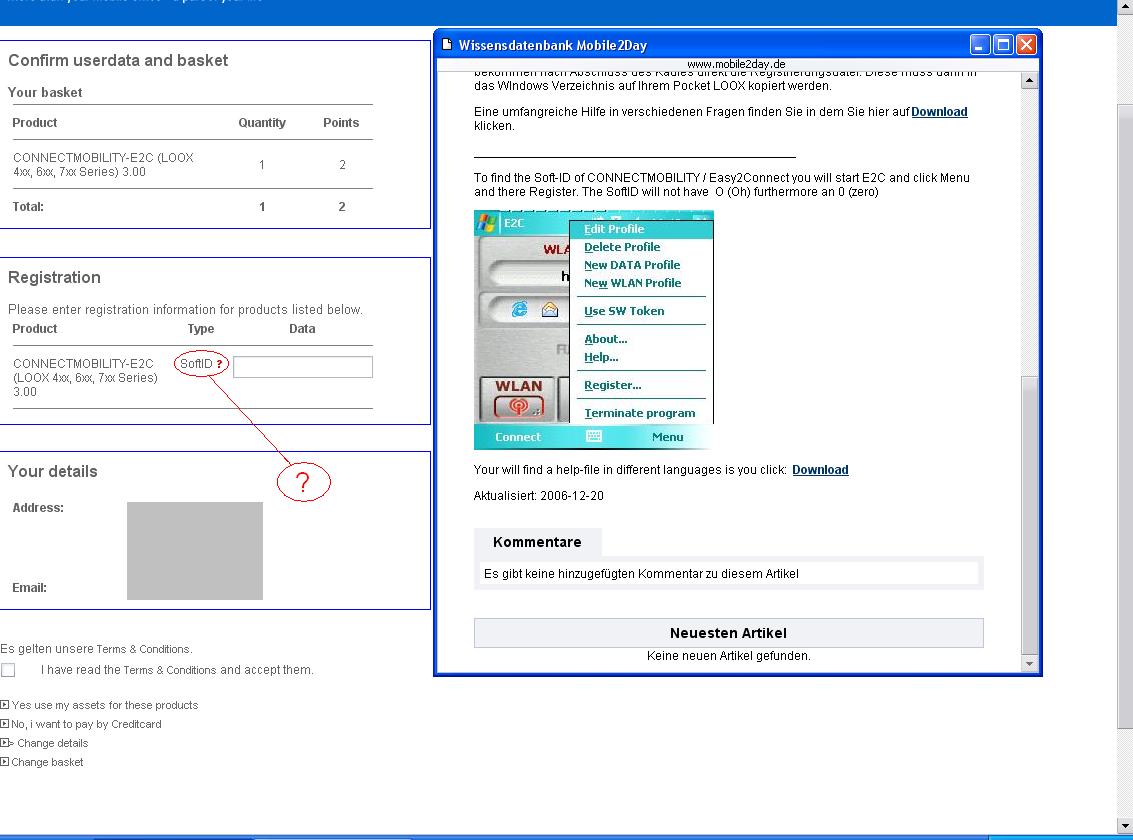Image resolution: width=1133 pixels, height=840 pixels.
Task: Click the 'Aktualisiert: 2006-12-20' text
Action: point(538,496)
